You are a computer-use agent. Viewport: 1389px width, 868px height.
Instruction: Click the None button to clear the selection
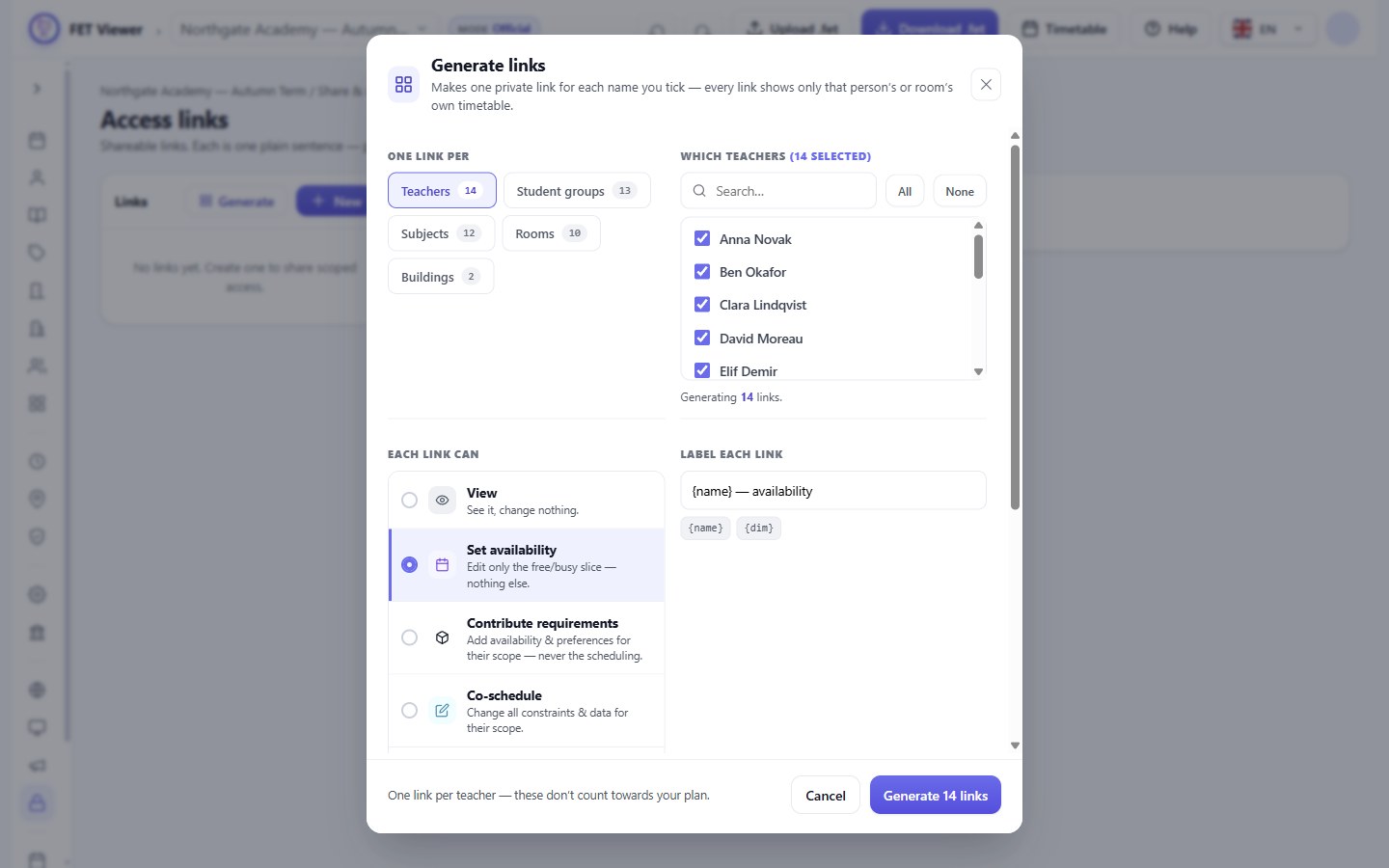[960, 191]
